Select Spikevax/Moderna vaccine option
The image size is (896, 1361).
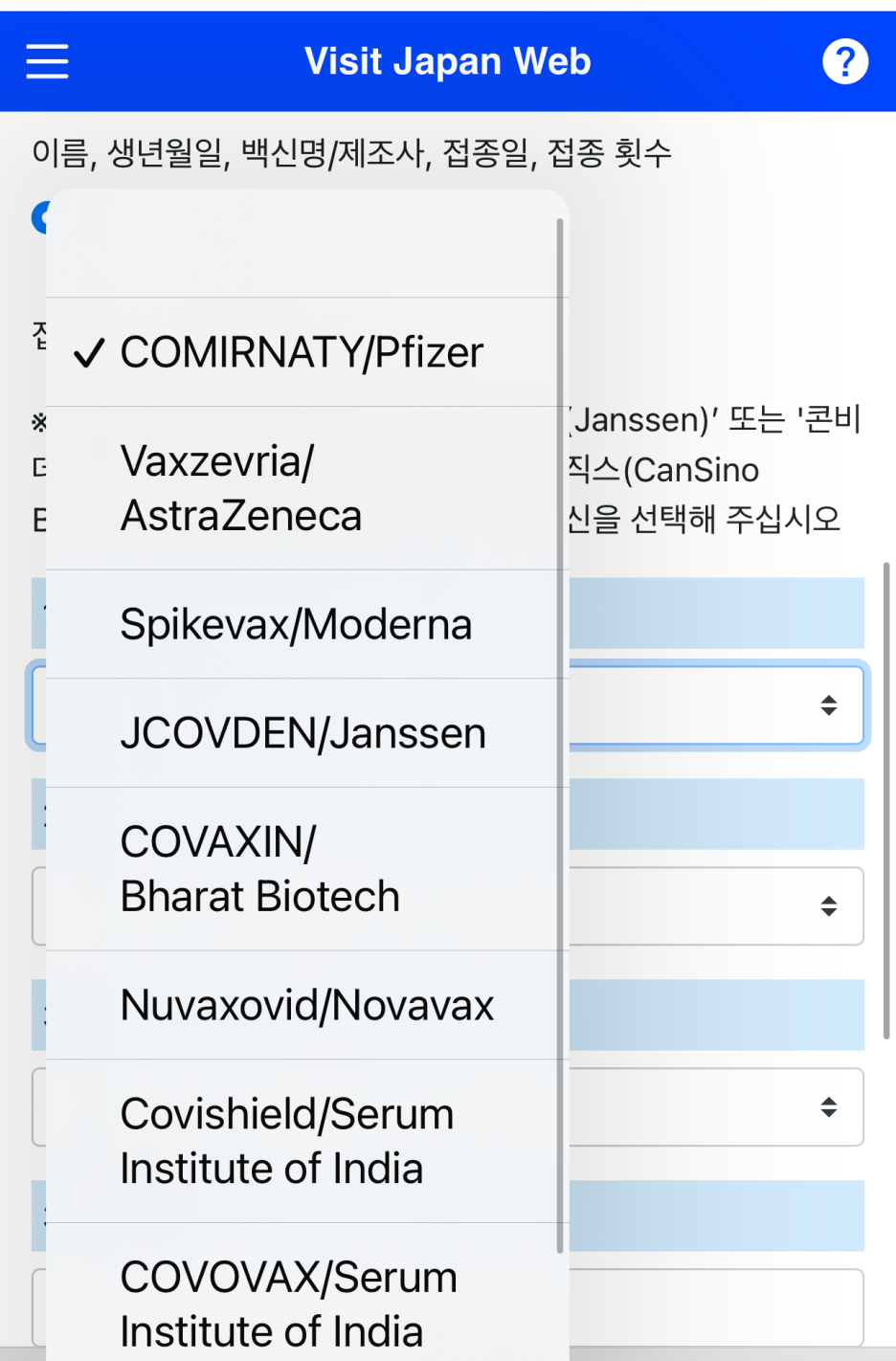coord(307,624)
